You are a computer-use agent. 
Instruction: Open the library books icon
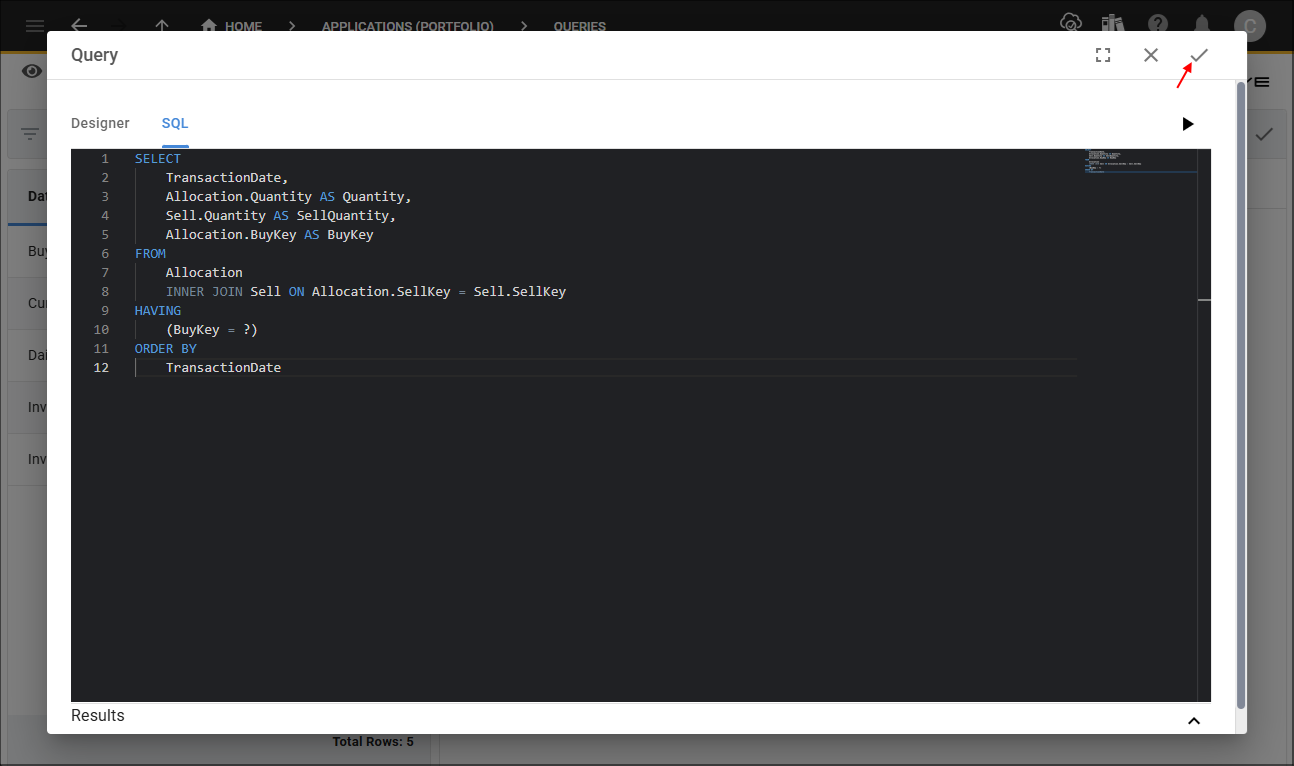[1113, 25]
